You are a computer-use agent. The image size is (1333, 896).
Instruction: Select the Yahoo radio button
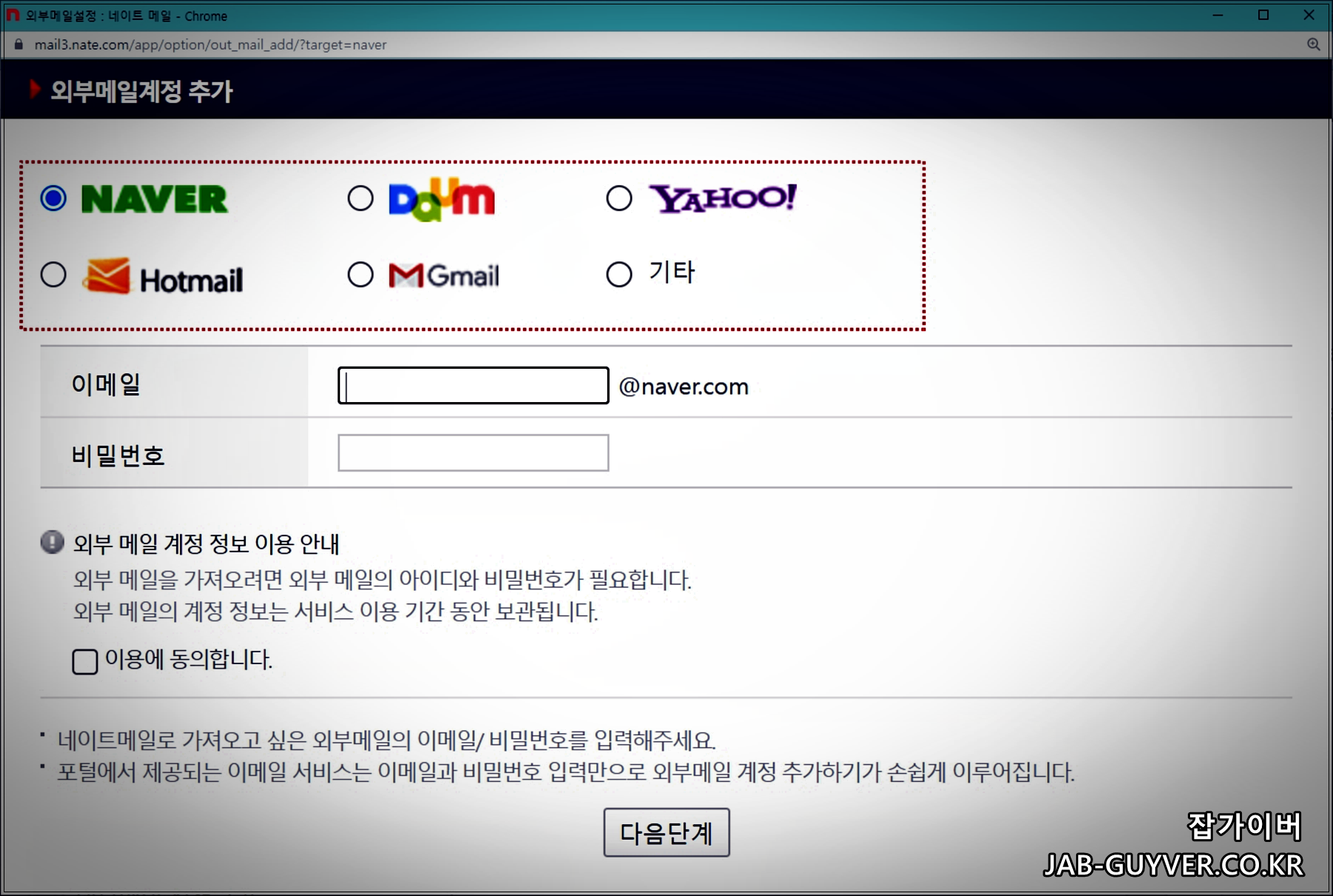pos(619,198)
